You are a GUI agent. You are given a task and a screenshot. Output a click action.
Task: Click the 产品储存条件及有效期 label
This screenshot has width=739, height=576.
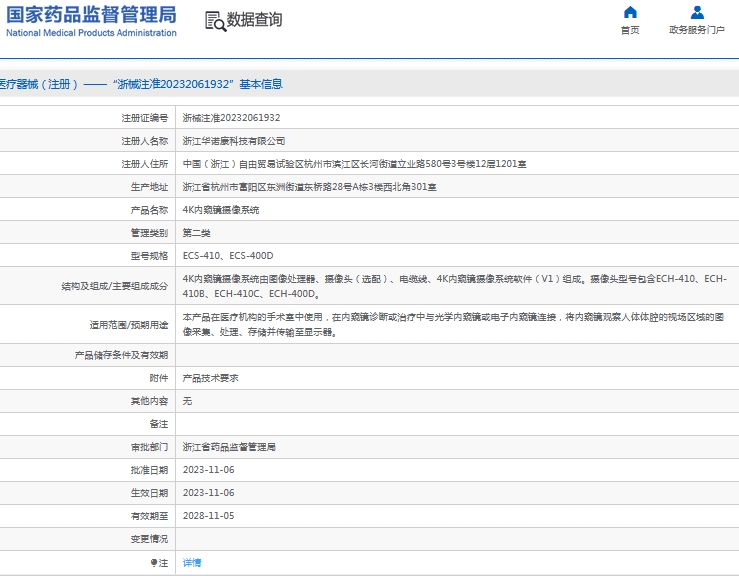point(121,355)
